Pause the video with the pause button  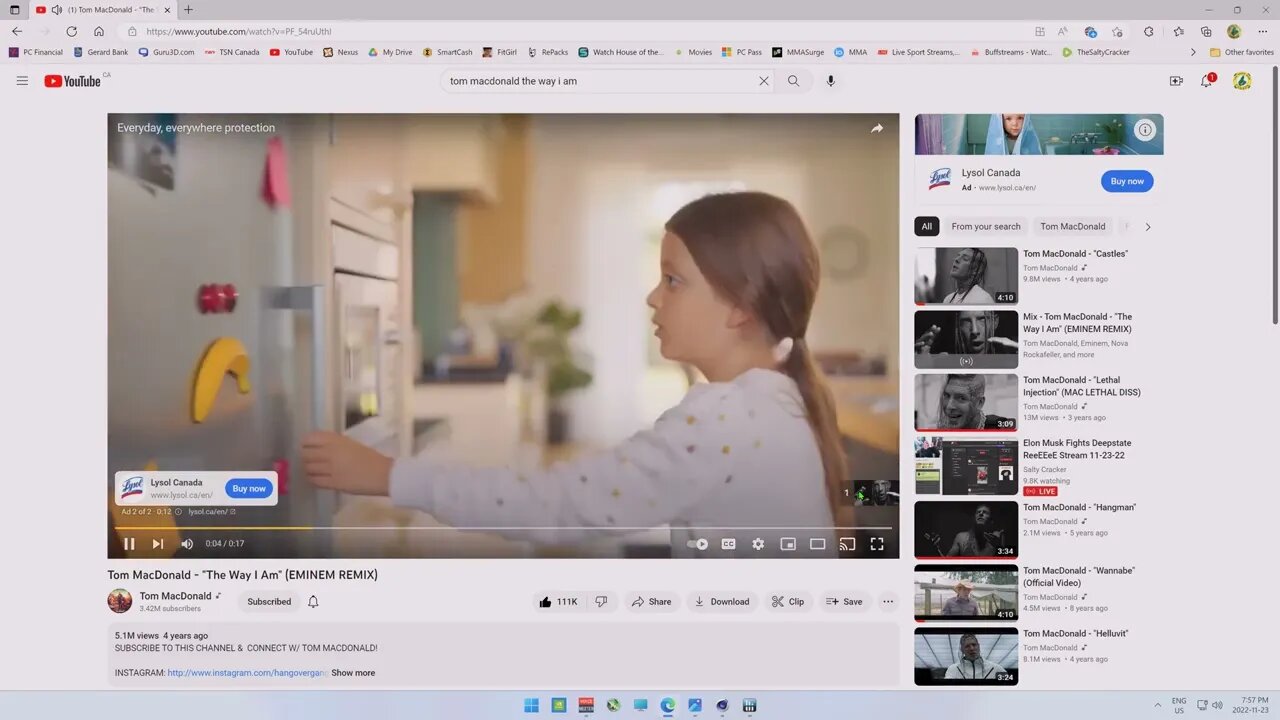(129, 544)
